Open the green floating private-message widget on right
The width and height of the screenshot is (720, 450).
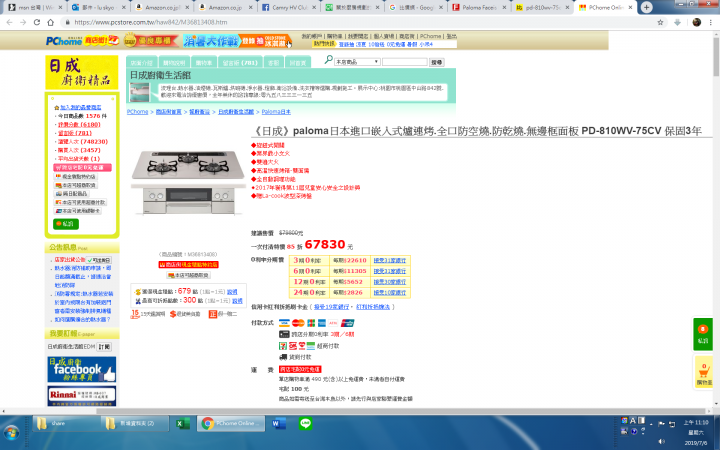pos(703,334)
